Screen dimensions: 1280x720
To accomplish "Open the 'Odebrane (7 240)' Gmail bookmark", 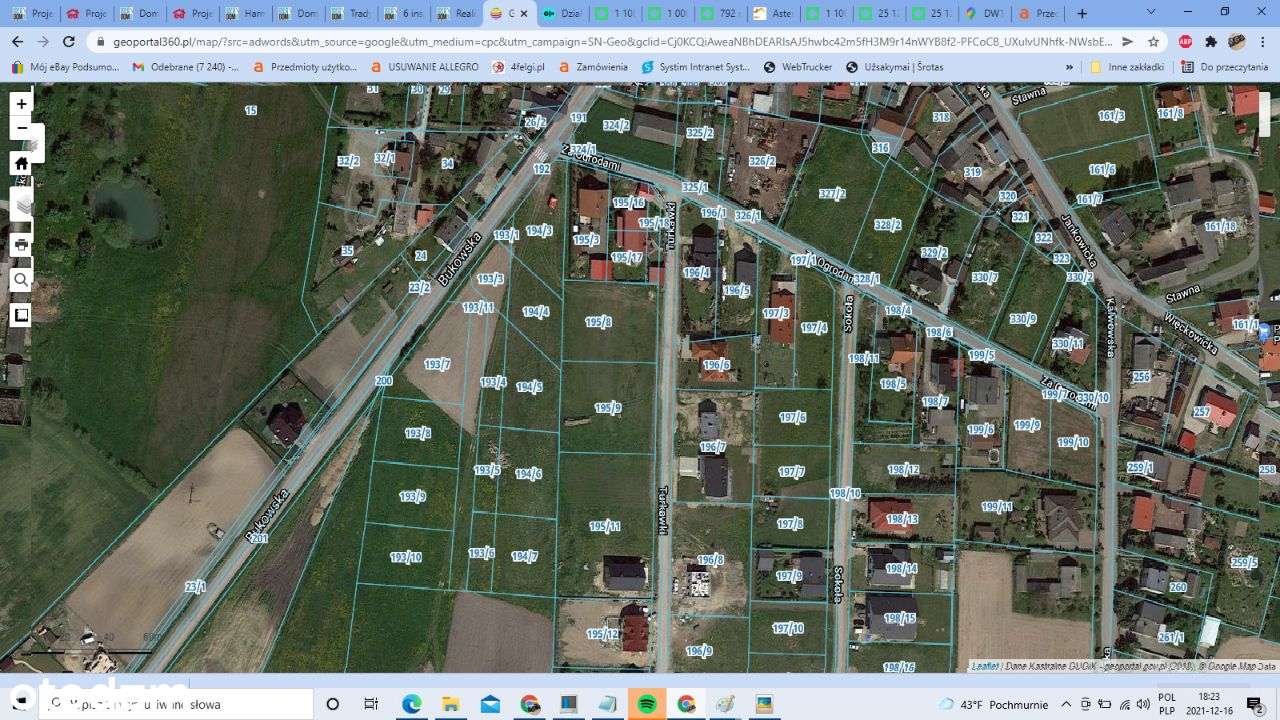I will point(186,67).
